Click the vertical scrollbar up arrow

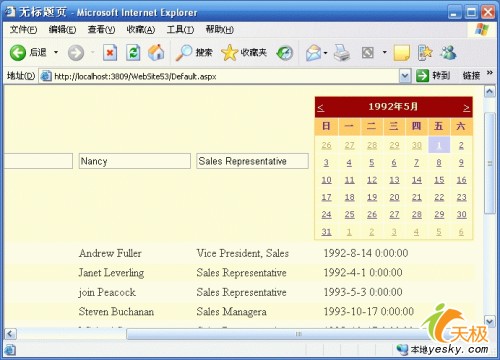coord(489,91)
